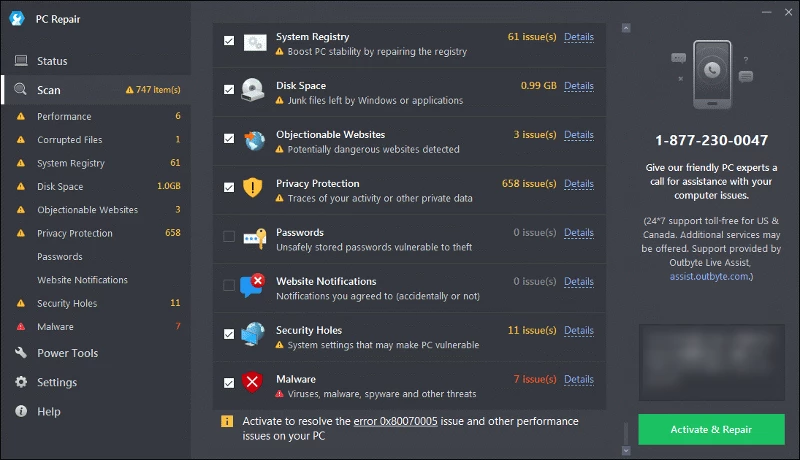The image size is (800, 460).
Task: Select Malware in the sidebar
Action: pyautogui.click(x=96, y=326)
